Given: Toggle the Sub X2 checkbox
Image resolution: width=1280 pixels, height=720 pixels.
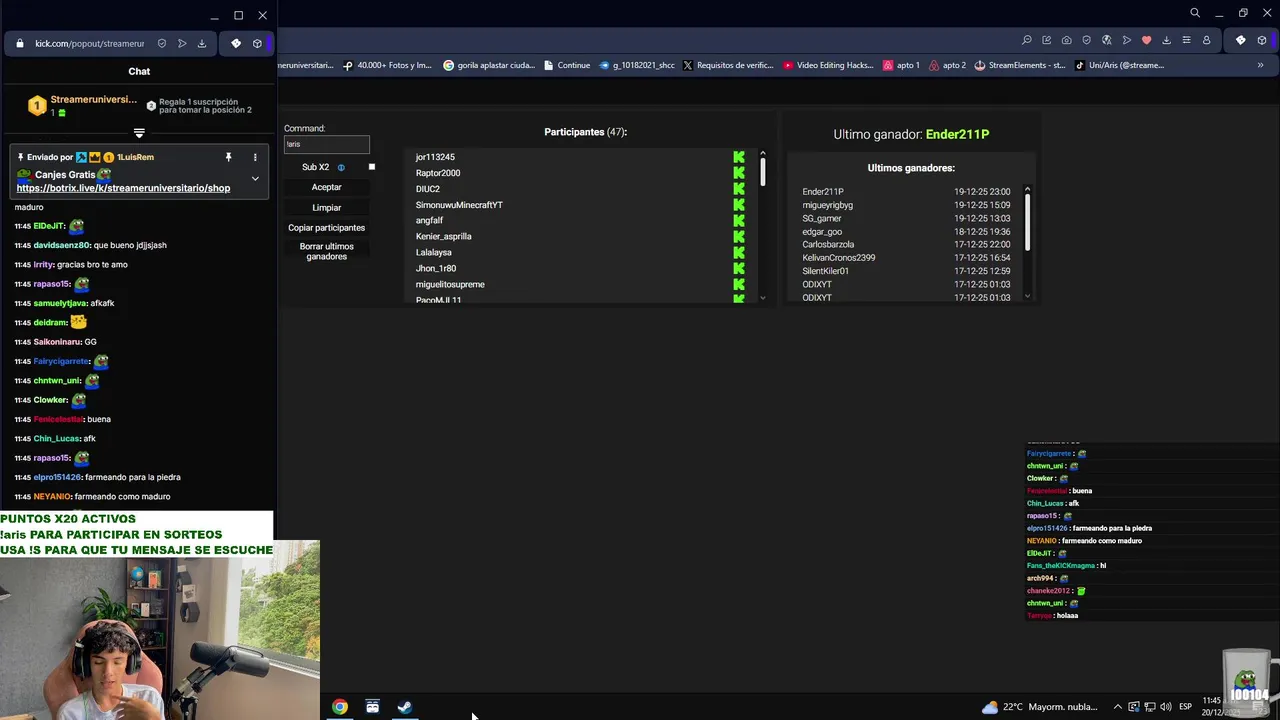Looking at the screenshot, I should (x=372, y=167).
